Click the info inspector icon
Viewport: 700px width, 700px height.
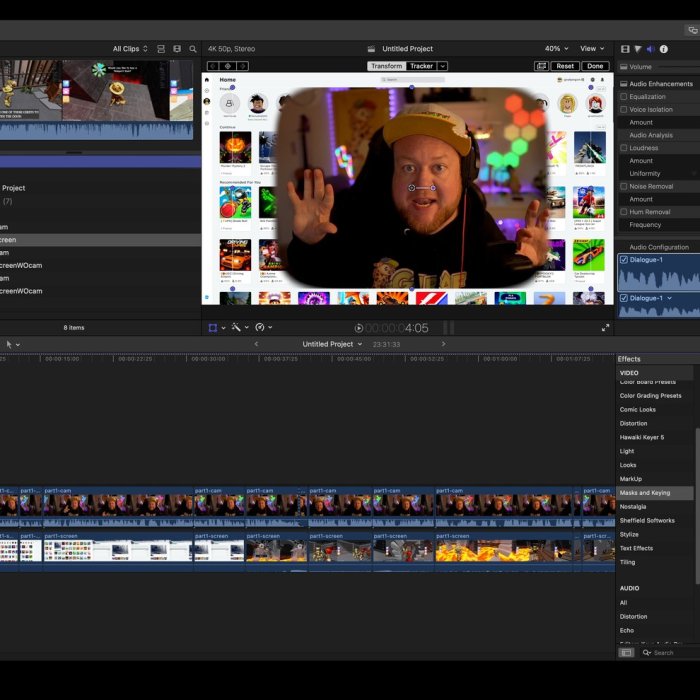tap(664, 49)
